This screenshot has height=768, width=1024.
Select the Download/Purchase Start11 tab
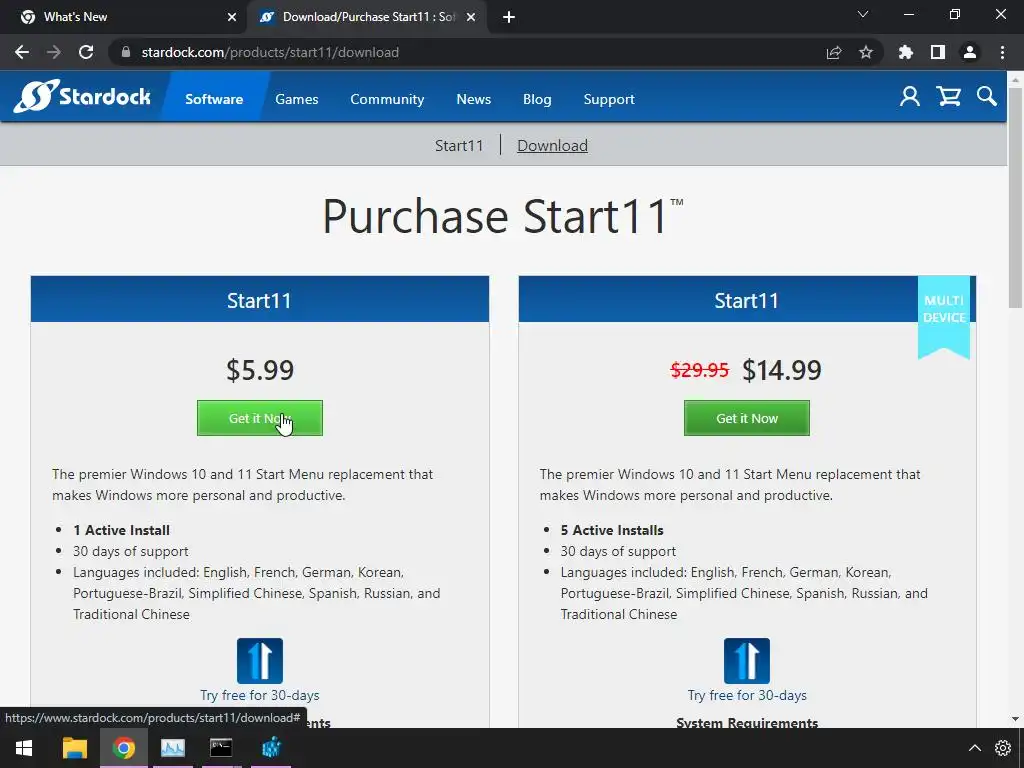[366, 17]
